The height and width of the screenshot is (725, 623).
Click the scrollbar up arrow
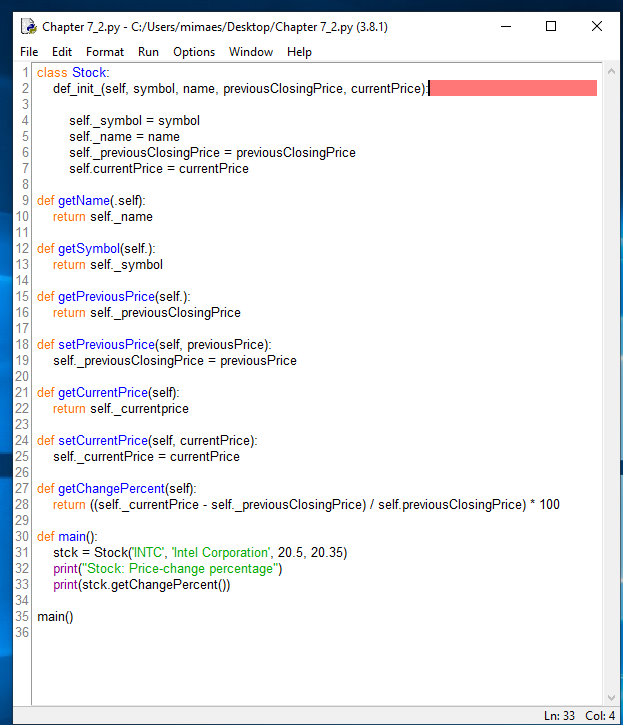point(611,72)
